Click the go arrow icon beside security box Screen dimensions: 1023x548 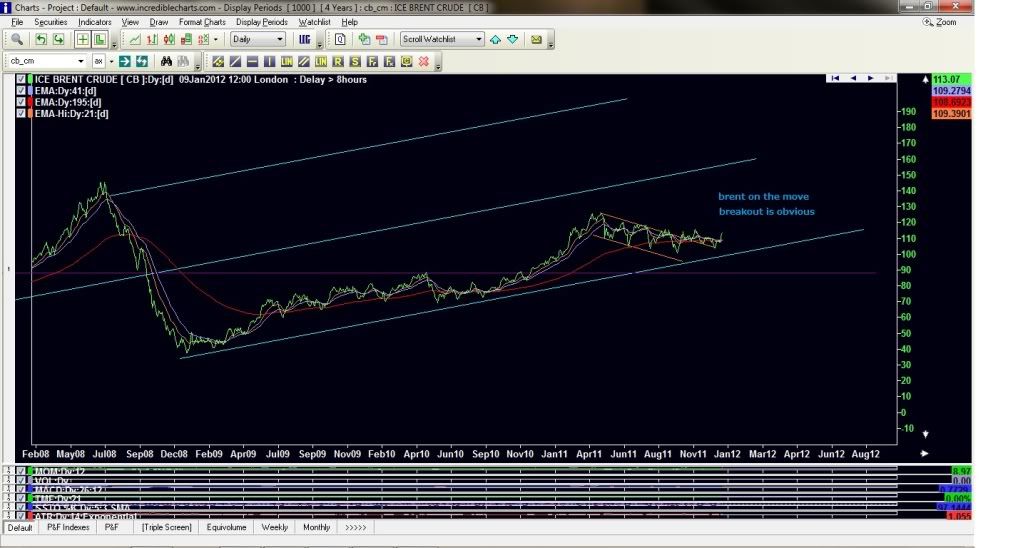(x=125, y=61)
